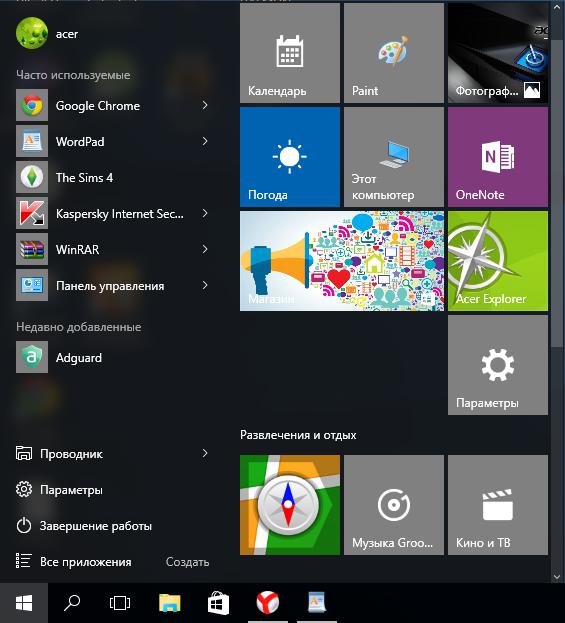Open the Settings tile (Параметры)
Viewport: 565px width, 623px height.
[498, 365]
